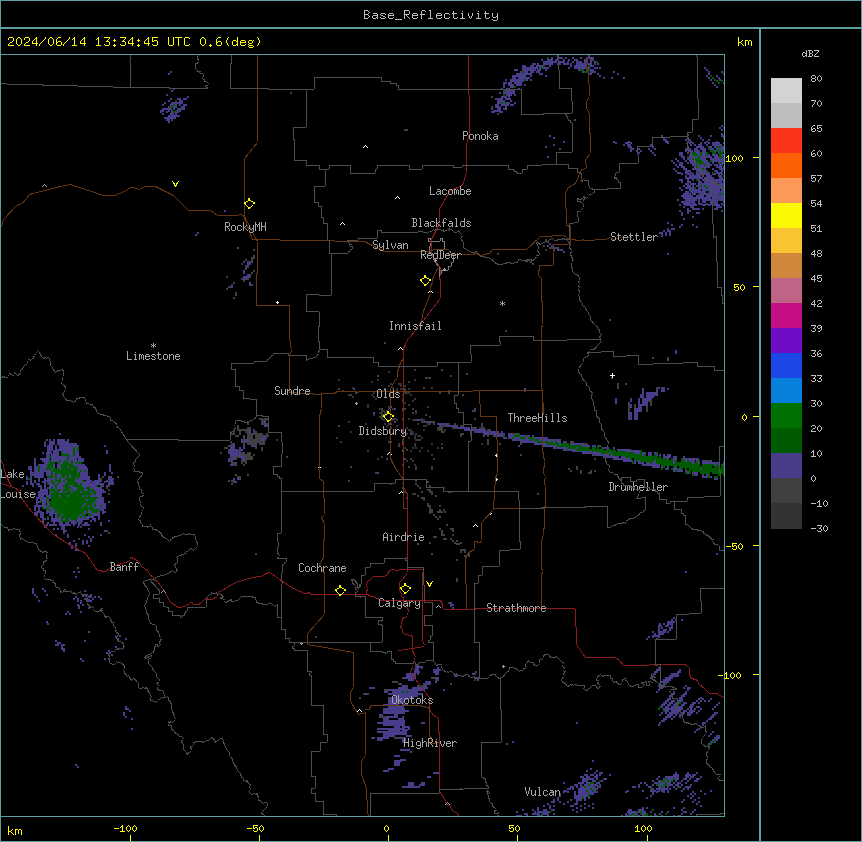This screenshot has height=842, width=862.
Task: Click the Sylvan map label
Action: (x=390, y=245)
